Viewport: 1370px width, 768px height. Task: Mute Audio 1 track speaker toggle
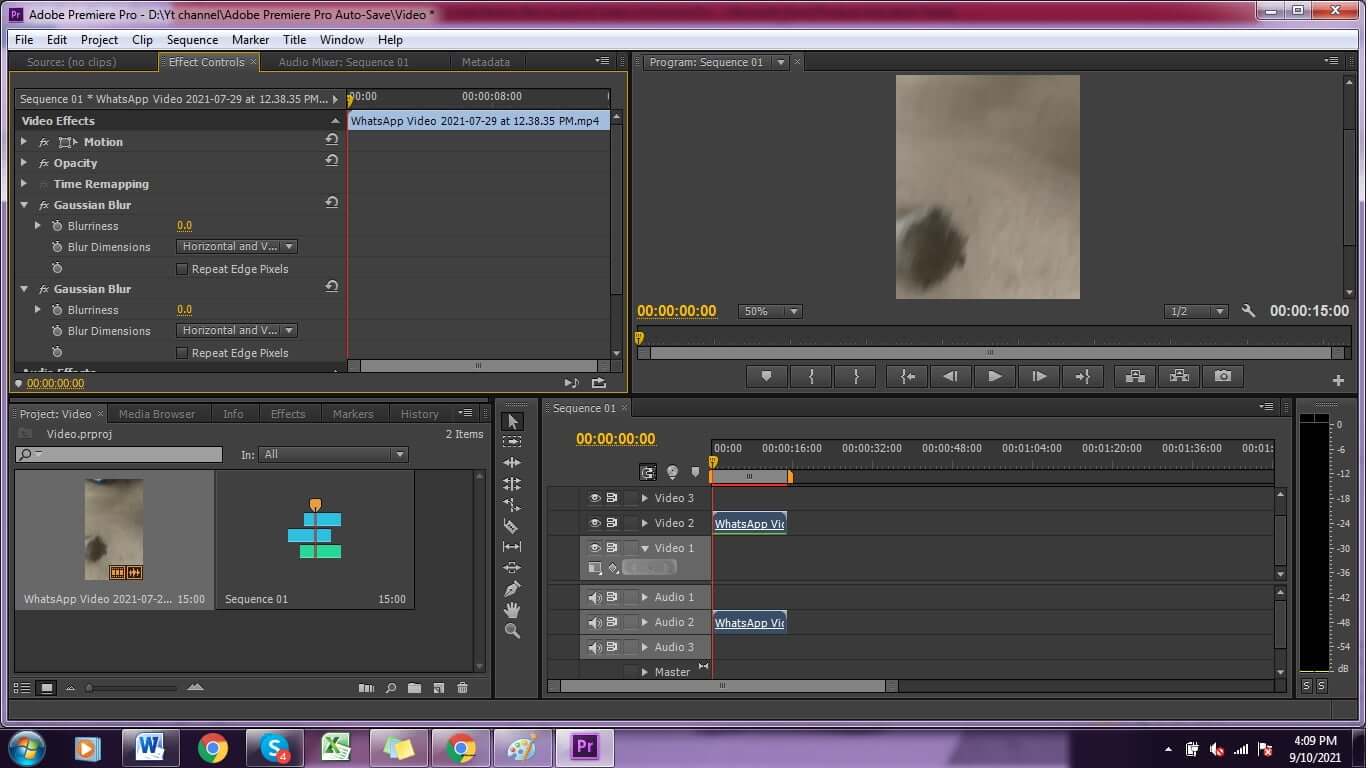point(594,597)
